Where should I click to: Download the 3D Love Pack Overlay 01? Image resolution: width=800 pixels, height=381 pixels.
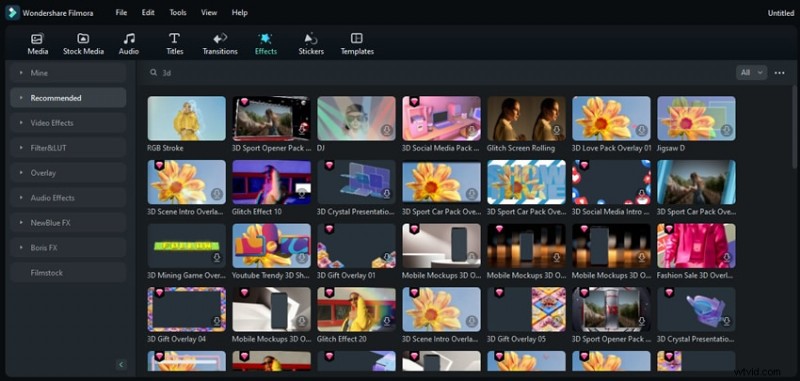[x=642, y=131]
